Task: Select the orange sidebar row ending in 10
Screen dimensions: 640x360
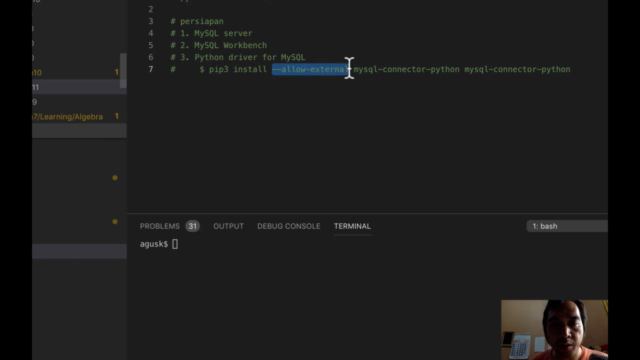Action: 79,73
